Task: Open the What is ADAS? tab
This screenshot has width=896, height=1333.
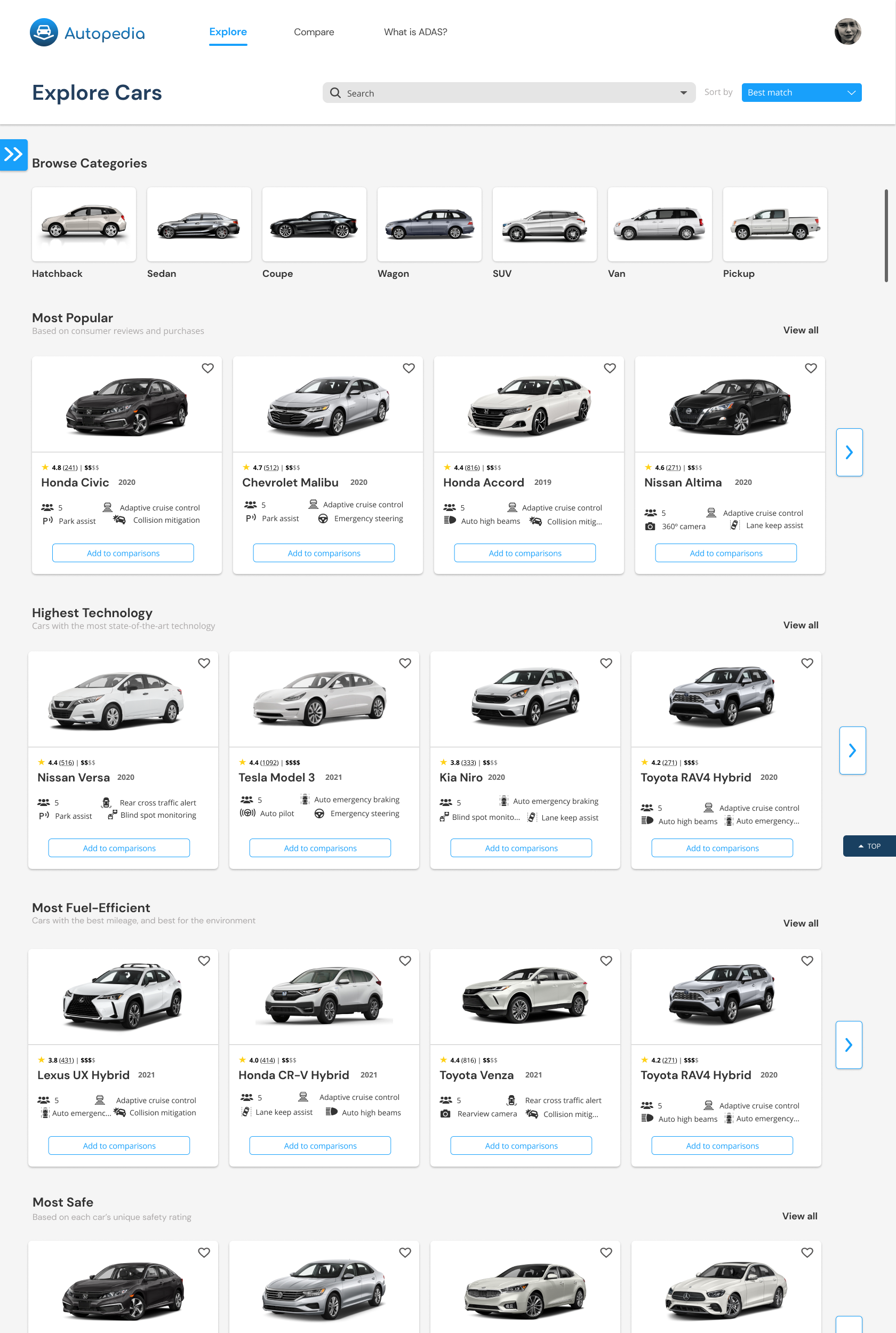Action: pyautogui.click(x=415, y=32)
